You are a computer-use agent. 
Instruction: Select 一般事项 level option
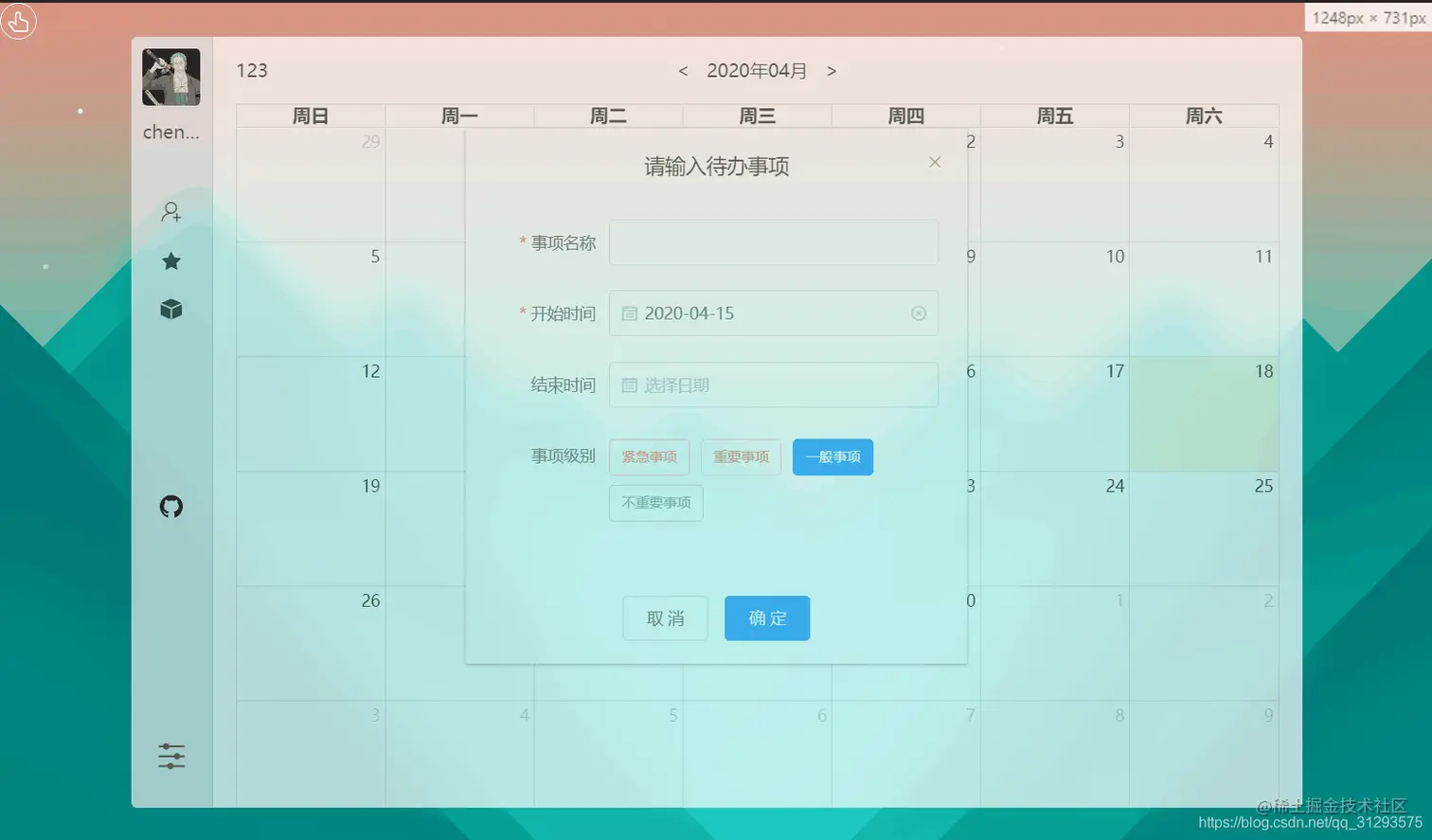click(832, 457)
